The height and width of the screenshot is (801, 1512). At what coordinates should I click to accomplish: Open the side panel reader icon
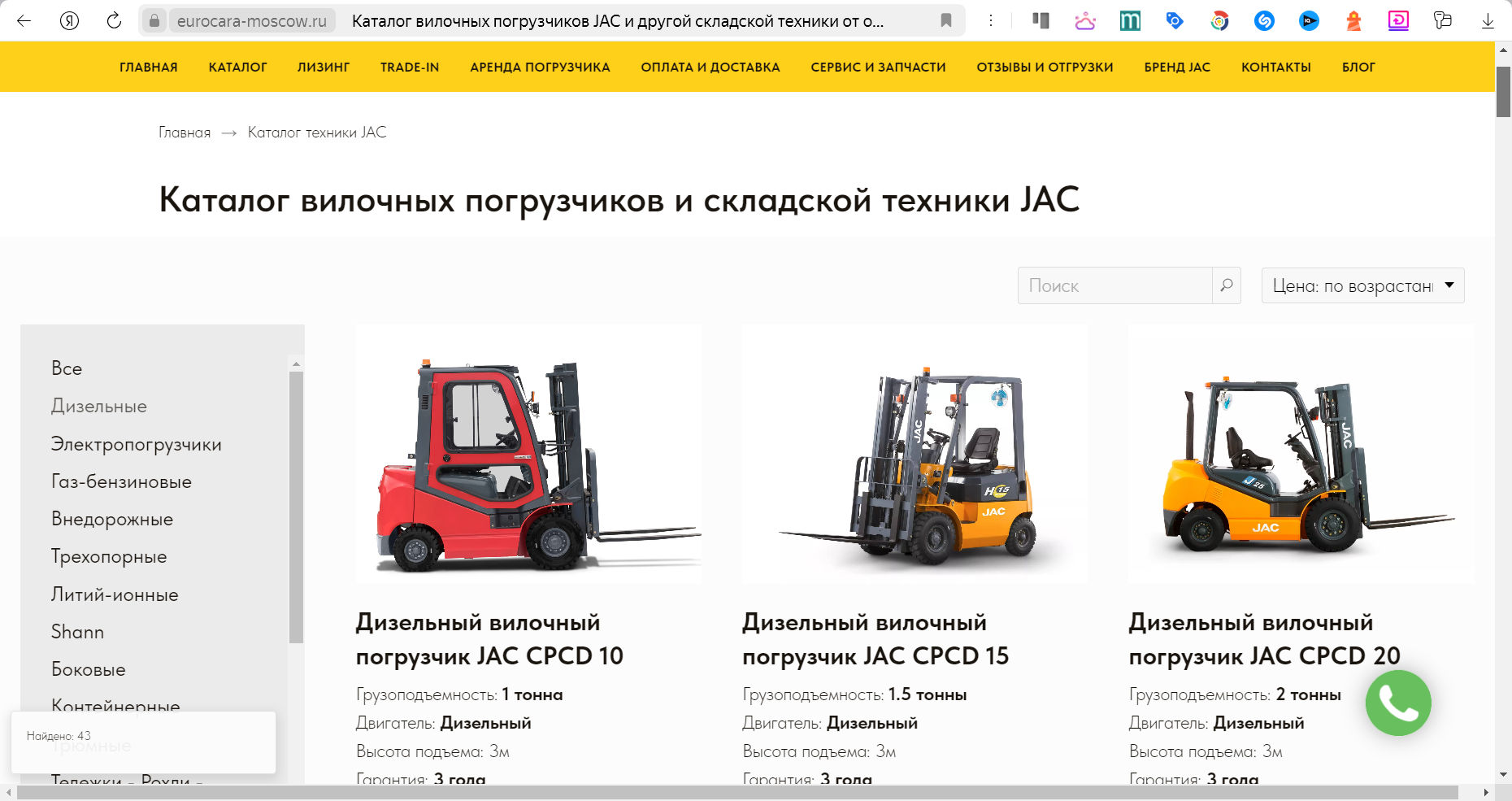1041,20
